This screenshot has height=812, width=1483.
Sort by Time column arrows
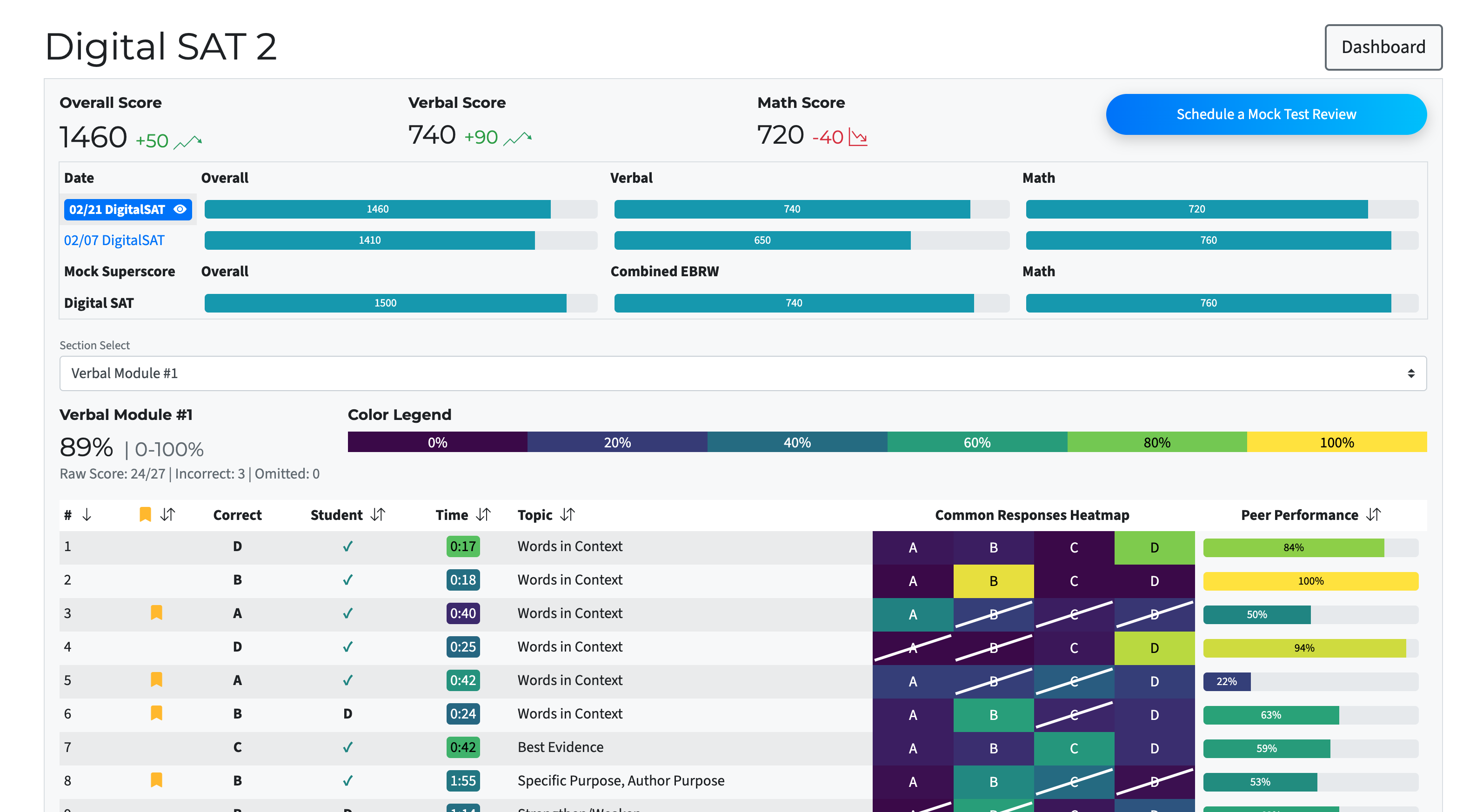(x=484, y=514)
